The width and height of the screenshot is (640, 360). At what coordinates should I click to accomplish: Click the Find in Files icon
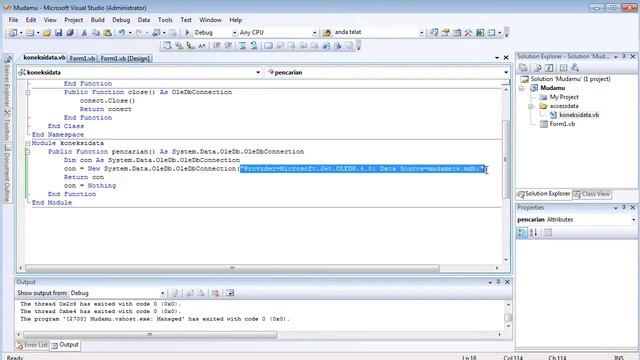click(x=326, y=32)
